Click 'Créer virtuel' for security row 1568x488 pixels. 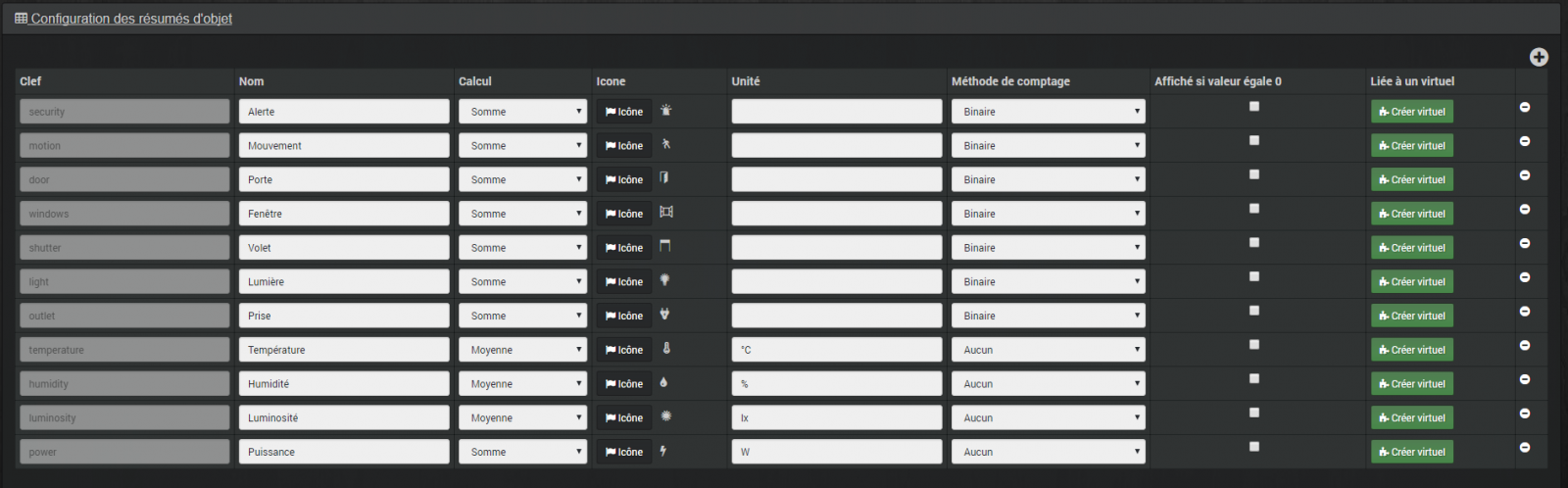click(1411, 112)
